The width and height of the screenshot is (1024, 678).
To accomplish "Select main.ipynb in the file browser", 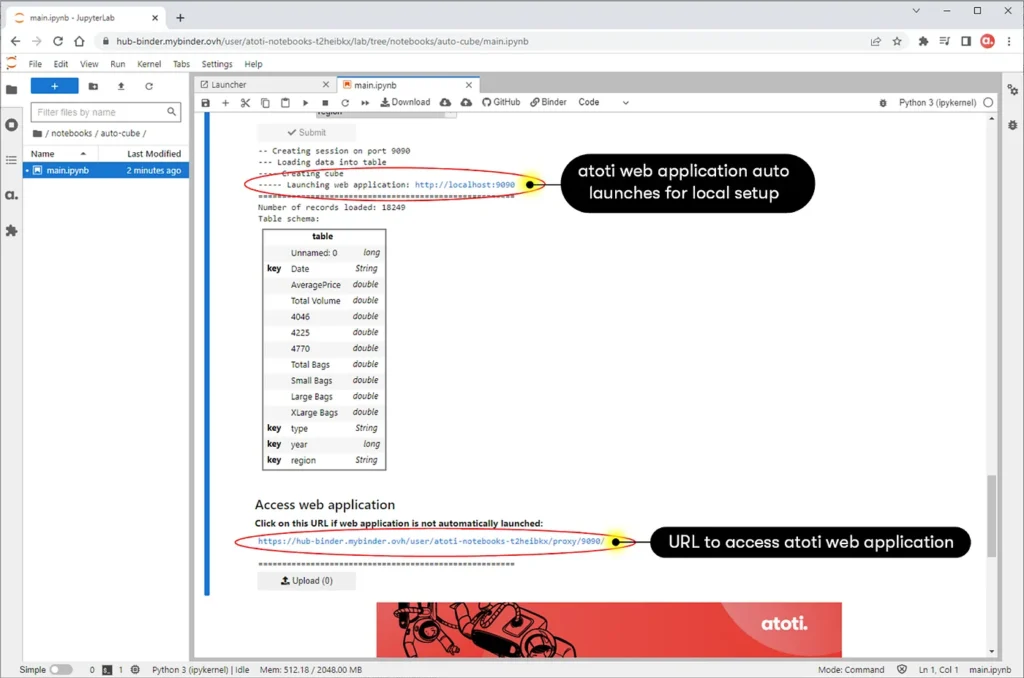I will (x=106, y=170).
